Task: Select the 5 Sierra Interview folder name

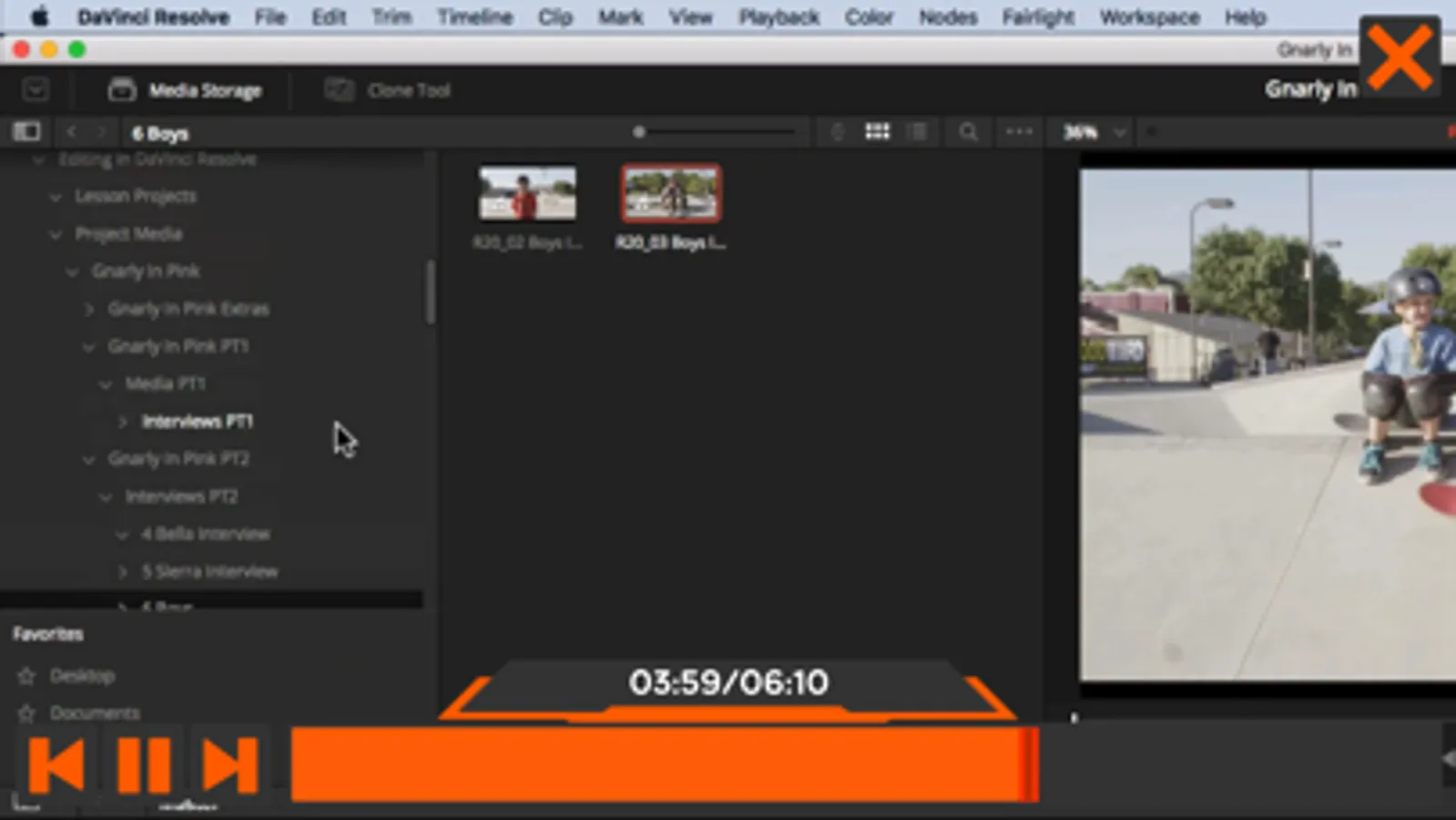Action: pos(209,571)
